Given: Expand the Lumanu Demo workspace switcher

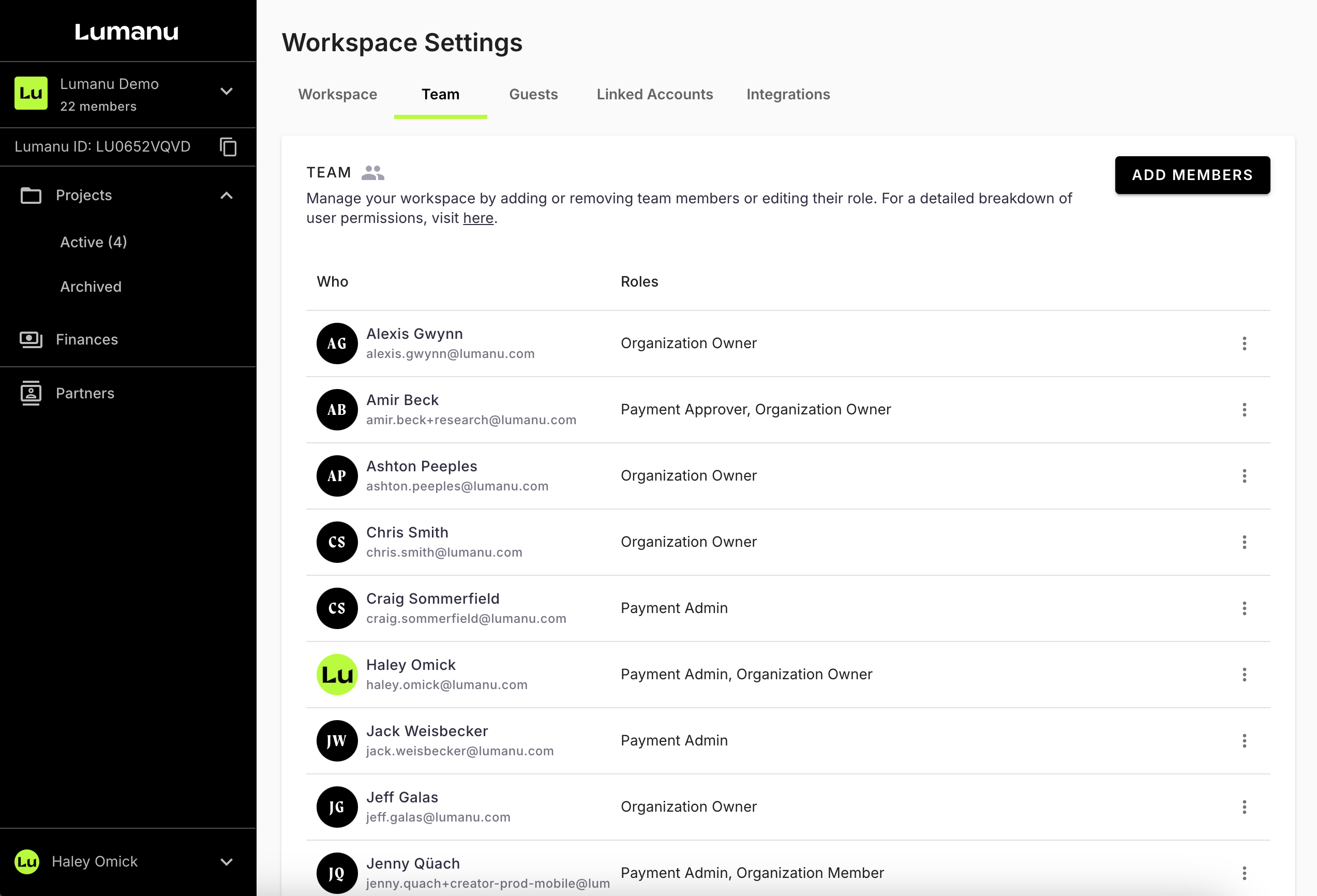Looking at the screenshot, I should (227, 92).
